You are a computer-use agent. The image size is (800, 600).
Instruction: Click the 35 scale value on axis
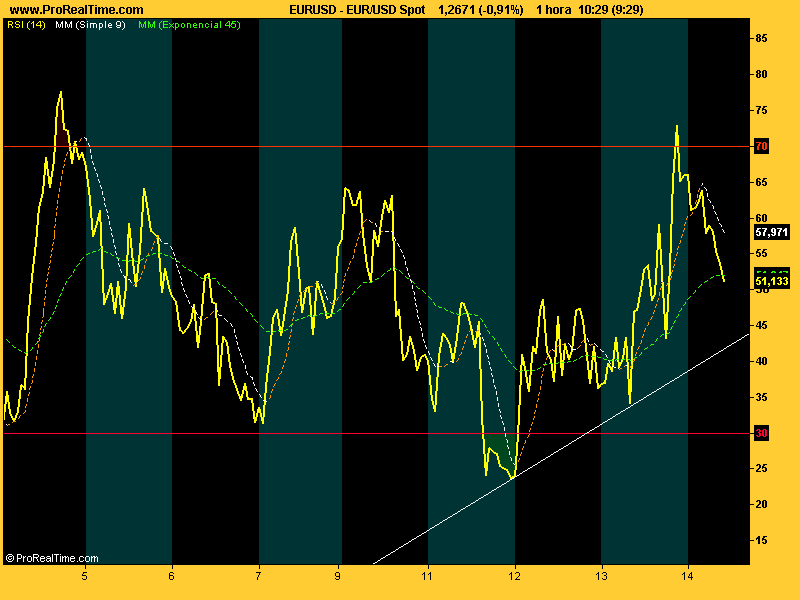click(761, 397)
